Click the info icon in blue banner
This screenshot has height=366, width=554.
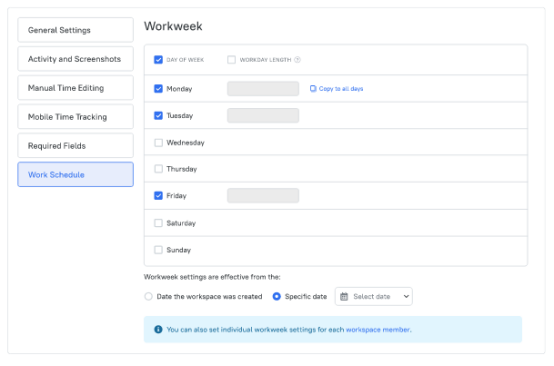click(158, 329)
